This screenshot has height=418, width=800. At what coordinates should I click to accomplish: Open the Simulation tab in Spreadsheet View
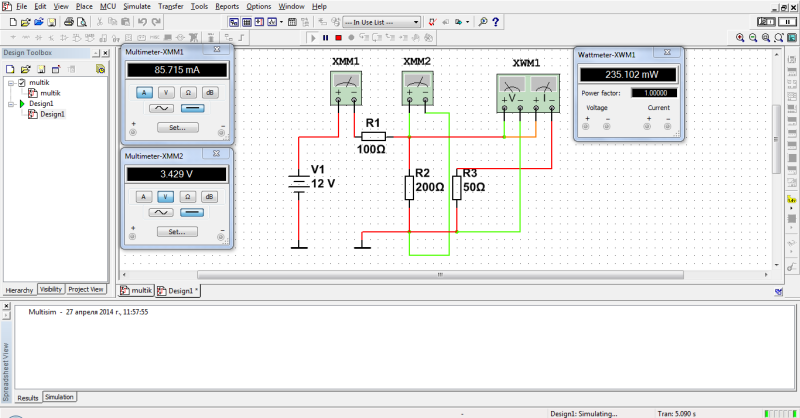coord(59,397)
